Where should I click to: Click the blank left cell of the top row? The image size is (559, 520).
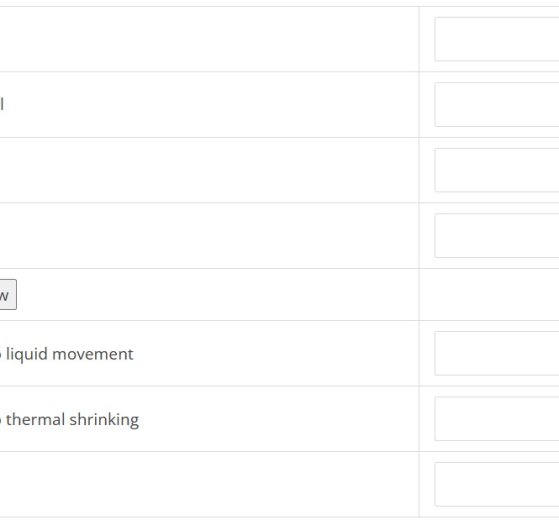[x=209, y=39]
